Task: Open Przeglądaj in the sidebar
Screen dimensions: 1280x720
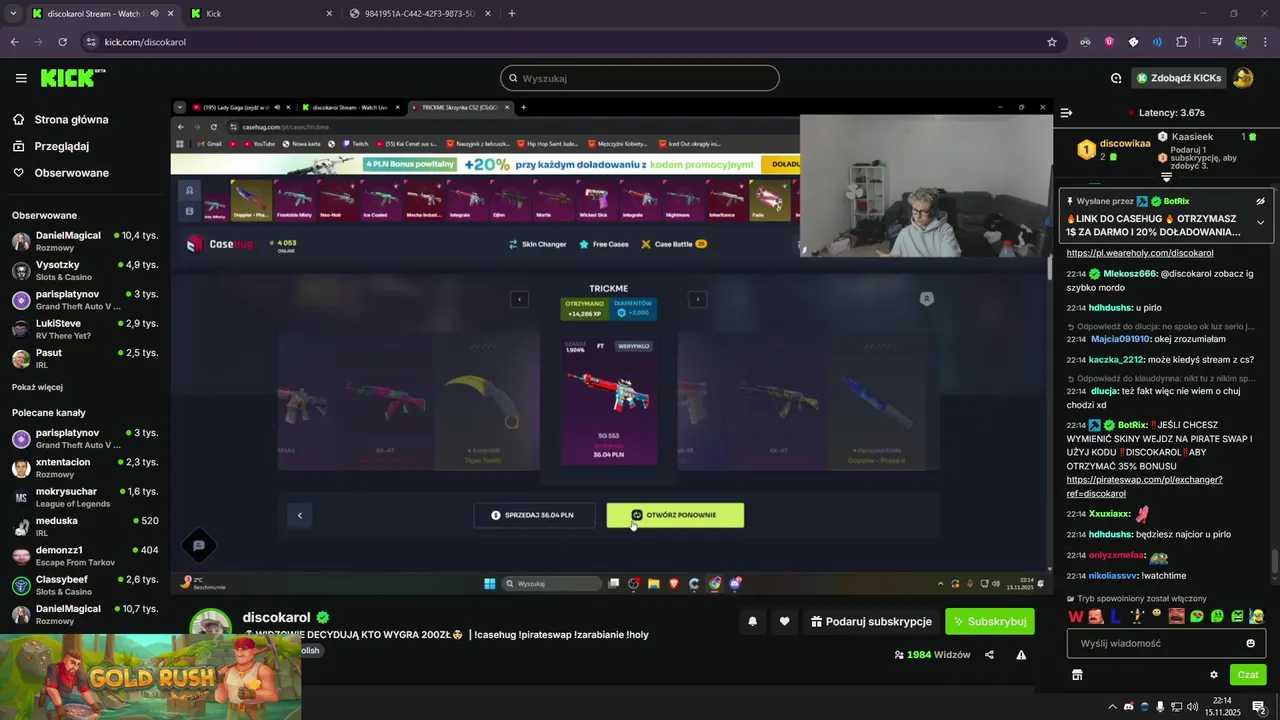Action: [x=62, y=146]
